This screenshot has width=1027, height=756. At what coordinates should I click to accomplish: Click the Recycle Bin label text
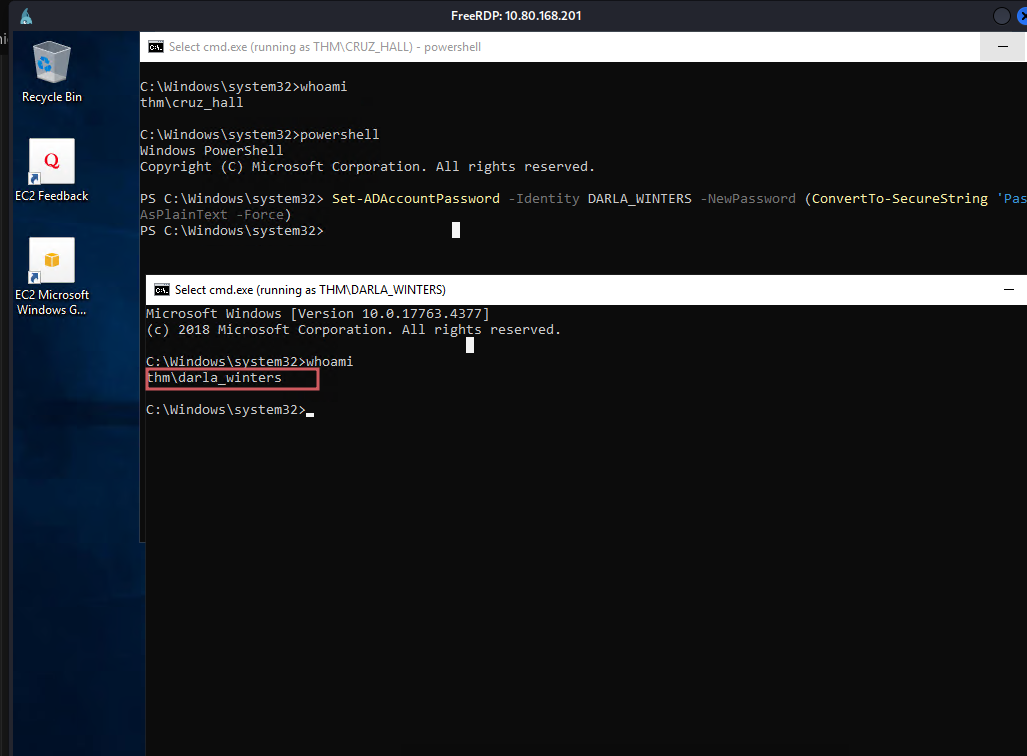[52, 97]
